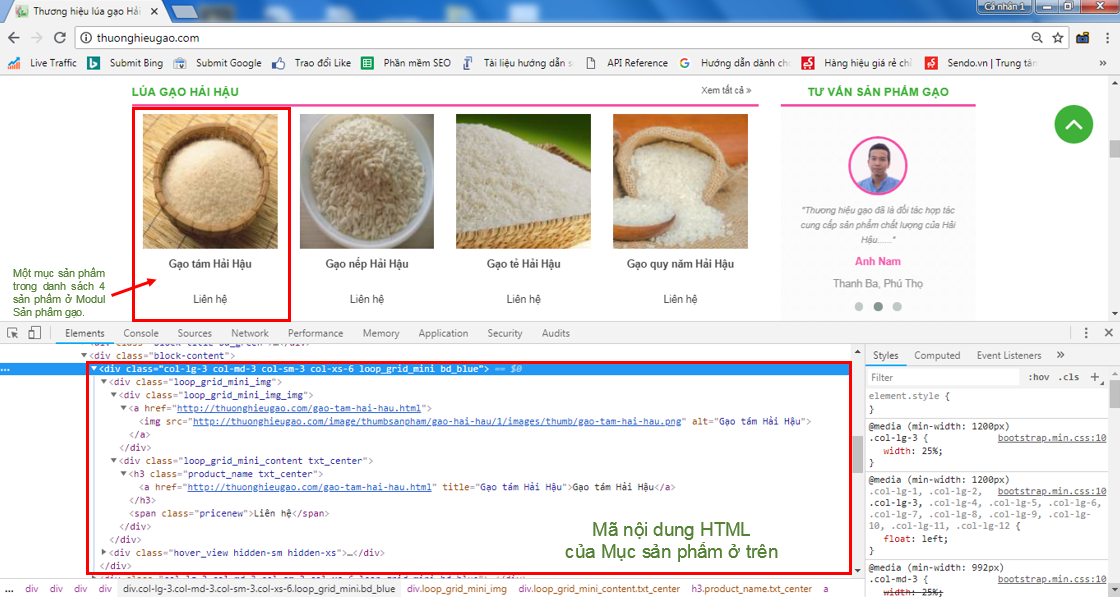Viewport: 1120px width, 597px height.
Task: Collapse the loop_grid_mini_content txt_center div
Action: pos(114,461)
